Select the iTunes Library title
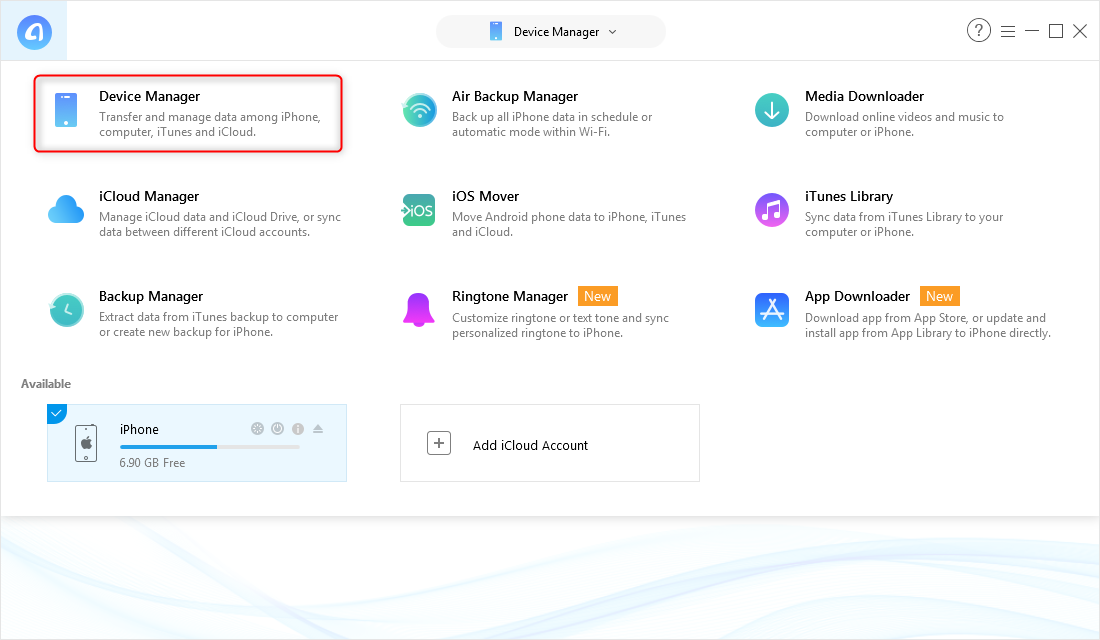 coord(849,196)
